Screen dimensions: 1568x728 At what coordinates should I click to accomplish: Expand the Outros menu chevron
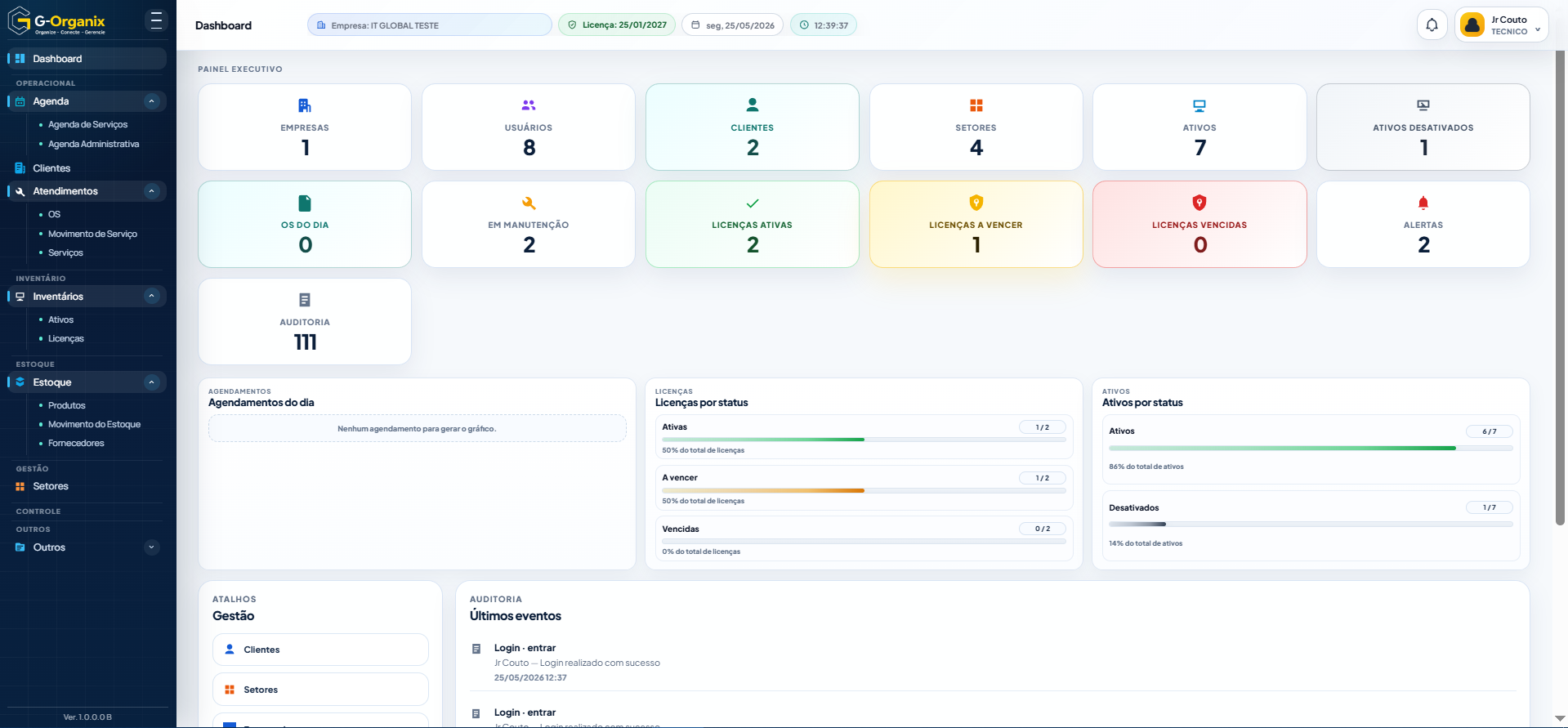click(151, 547)
